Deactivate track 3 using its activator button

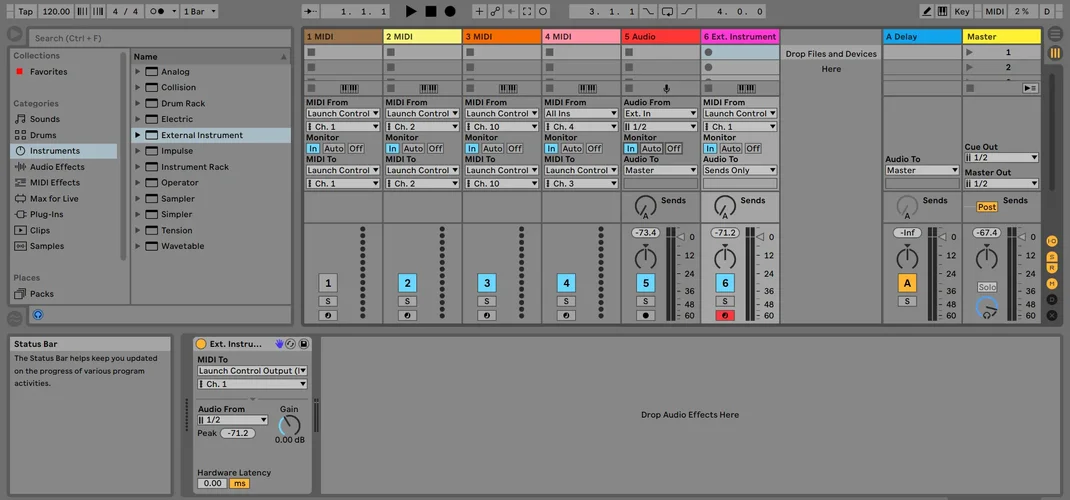(x=486, y=283)
